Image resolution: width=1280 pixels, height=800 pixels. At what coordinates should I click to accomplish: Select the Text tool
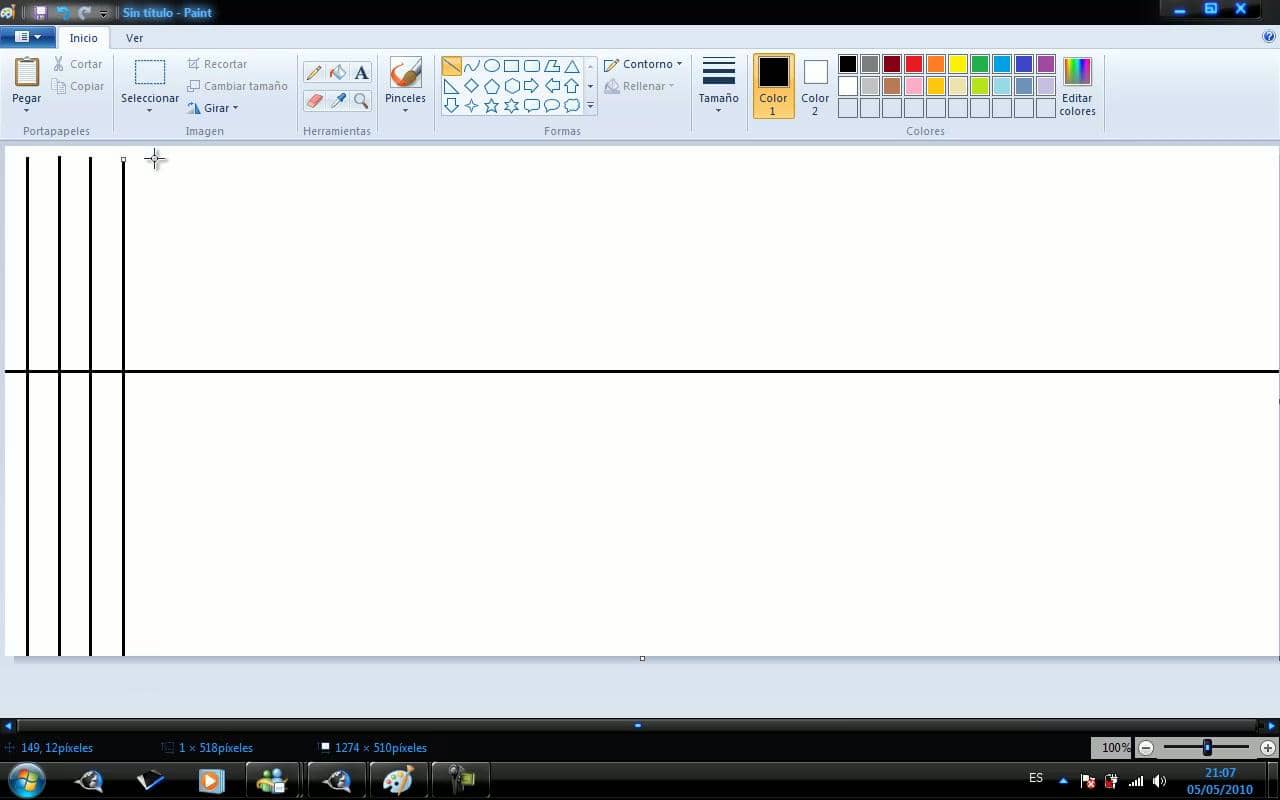point(362,72)
